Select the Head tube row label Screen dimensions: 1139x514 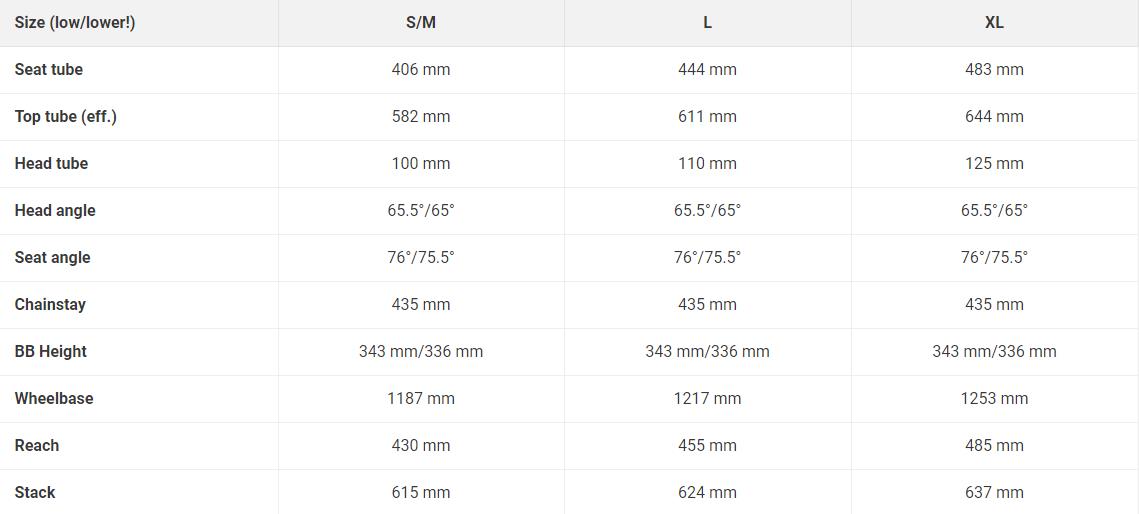(51, 164)
